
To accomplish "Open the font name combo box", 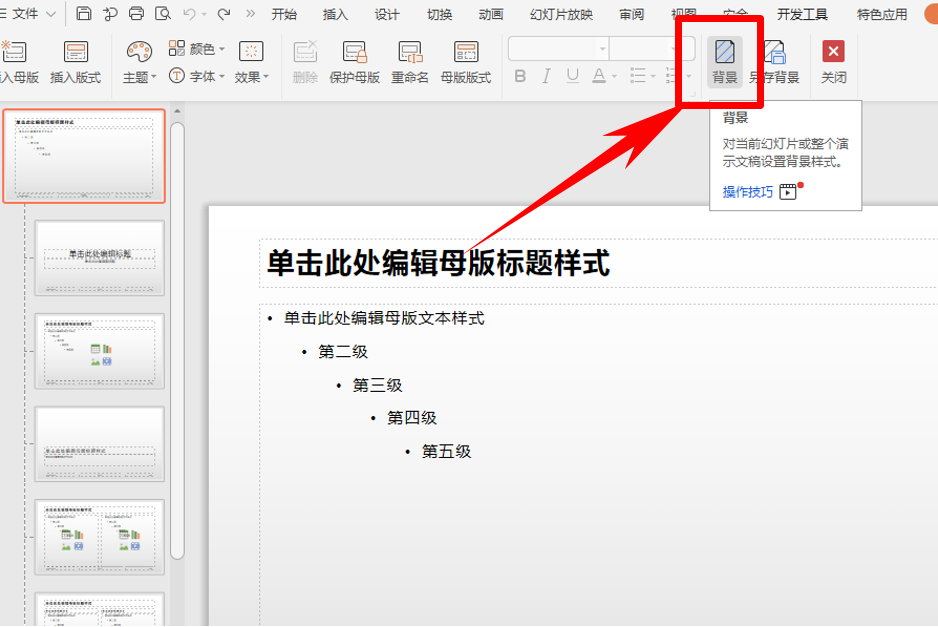I will 559,48.
